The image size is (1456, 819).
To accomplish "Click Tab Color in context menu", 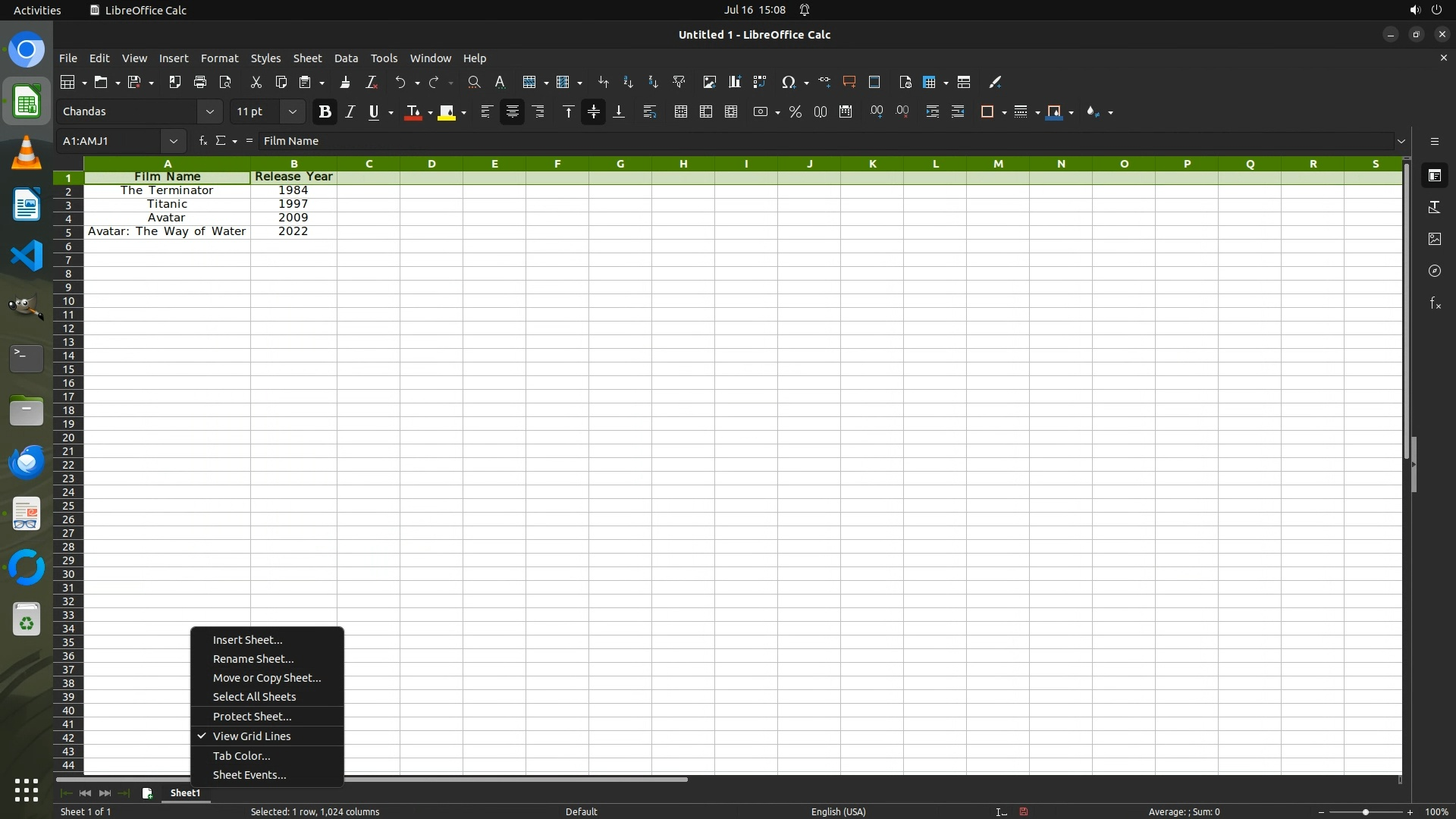I will click(x=241, y=755).
